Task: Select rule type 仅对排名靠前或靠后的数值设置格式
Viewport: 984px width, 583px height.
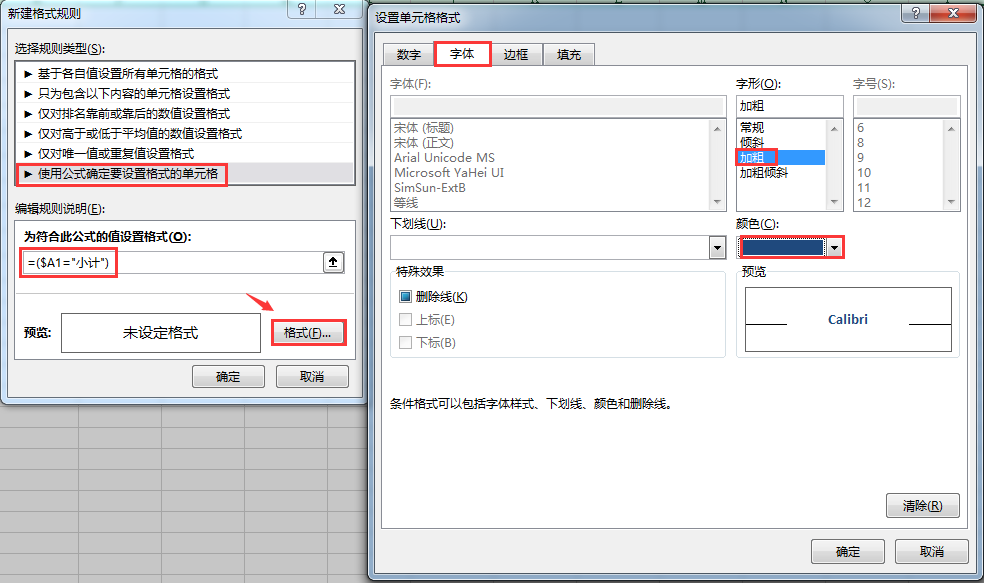Action: (186, 114)
